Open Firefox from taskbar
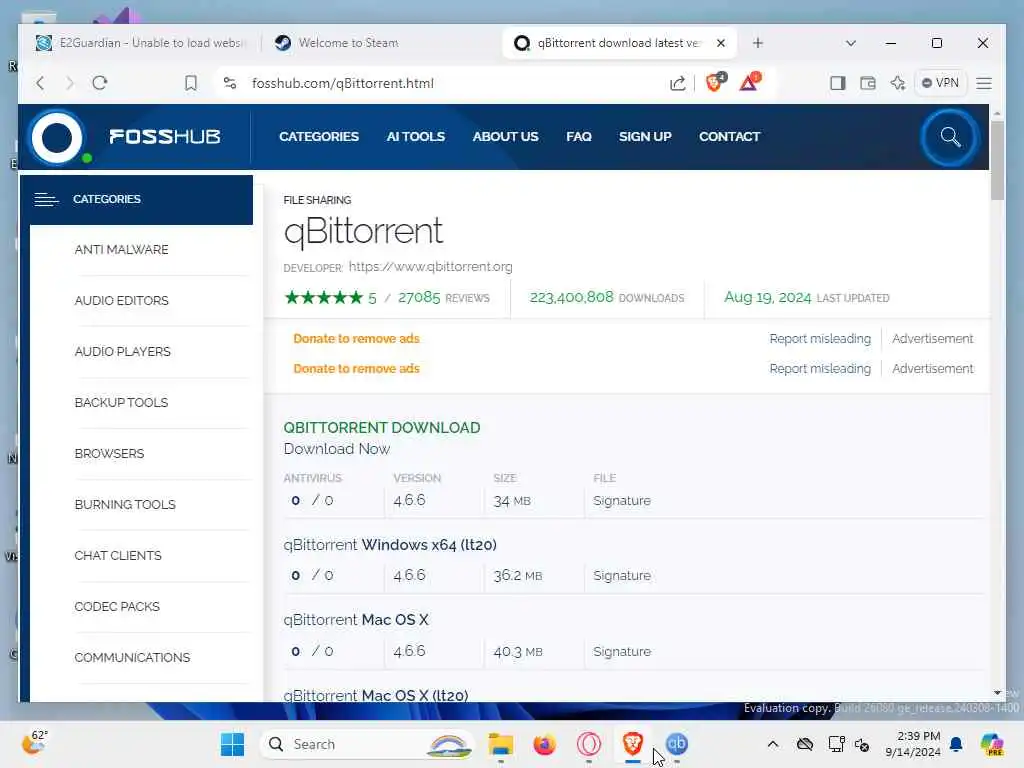 coord(544,744)
